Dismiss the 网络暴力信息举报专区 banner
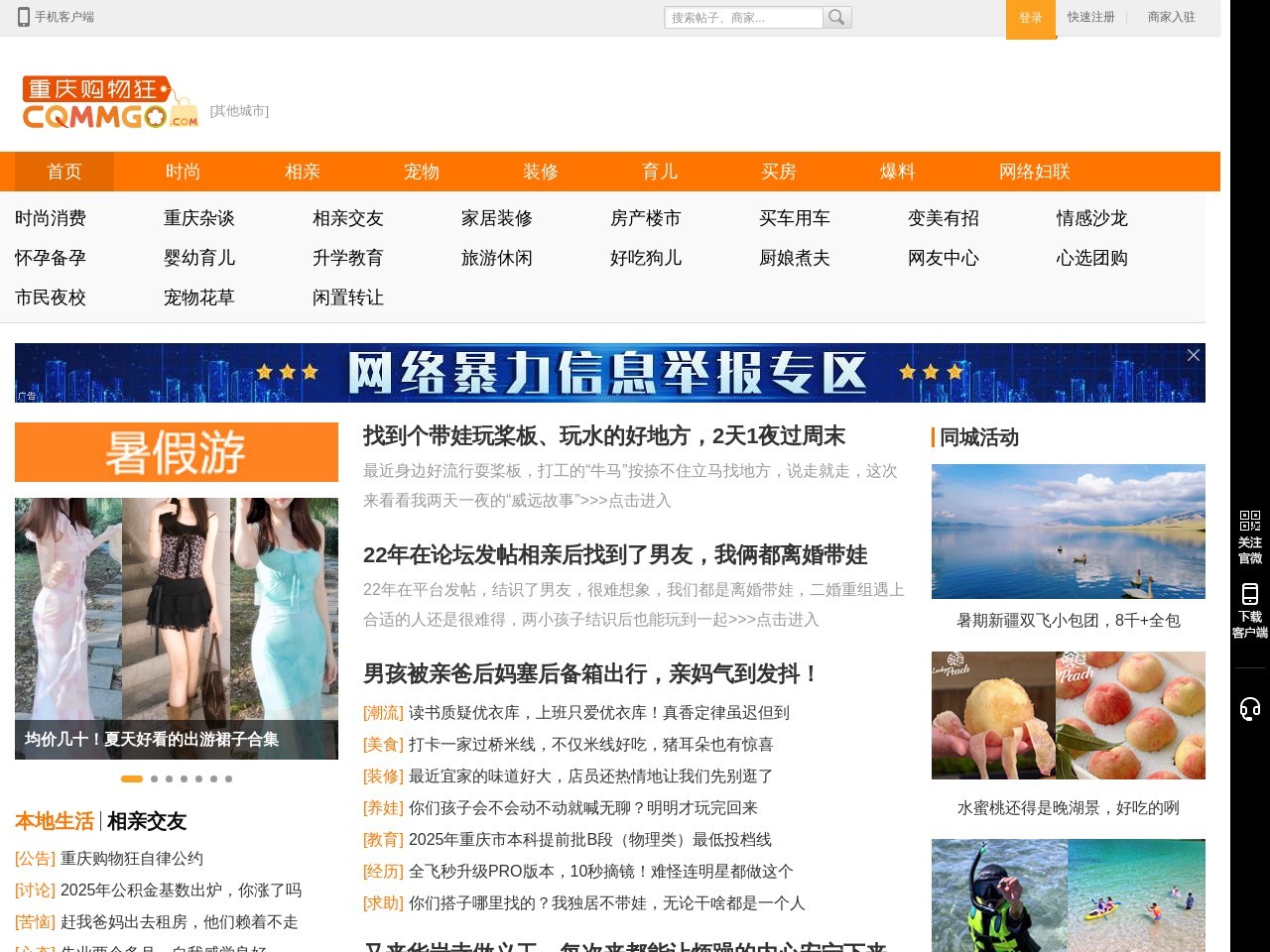1270x952 pixels. [1194, 354]
